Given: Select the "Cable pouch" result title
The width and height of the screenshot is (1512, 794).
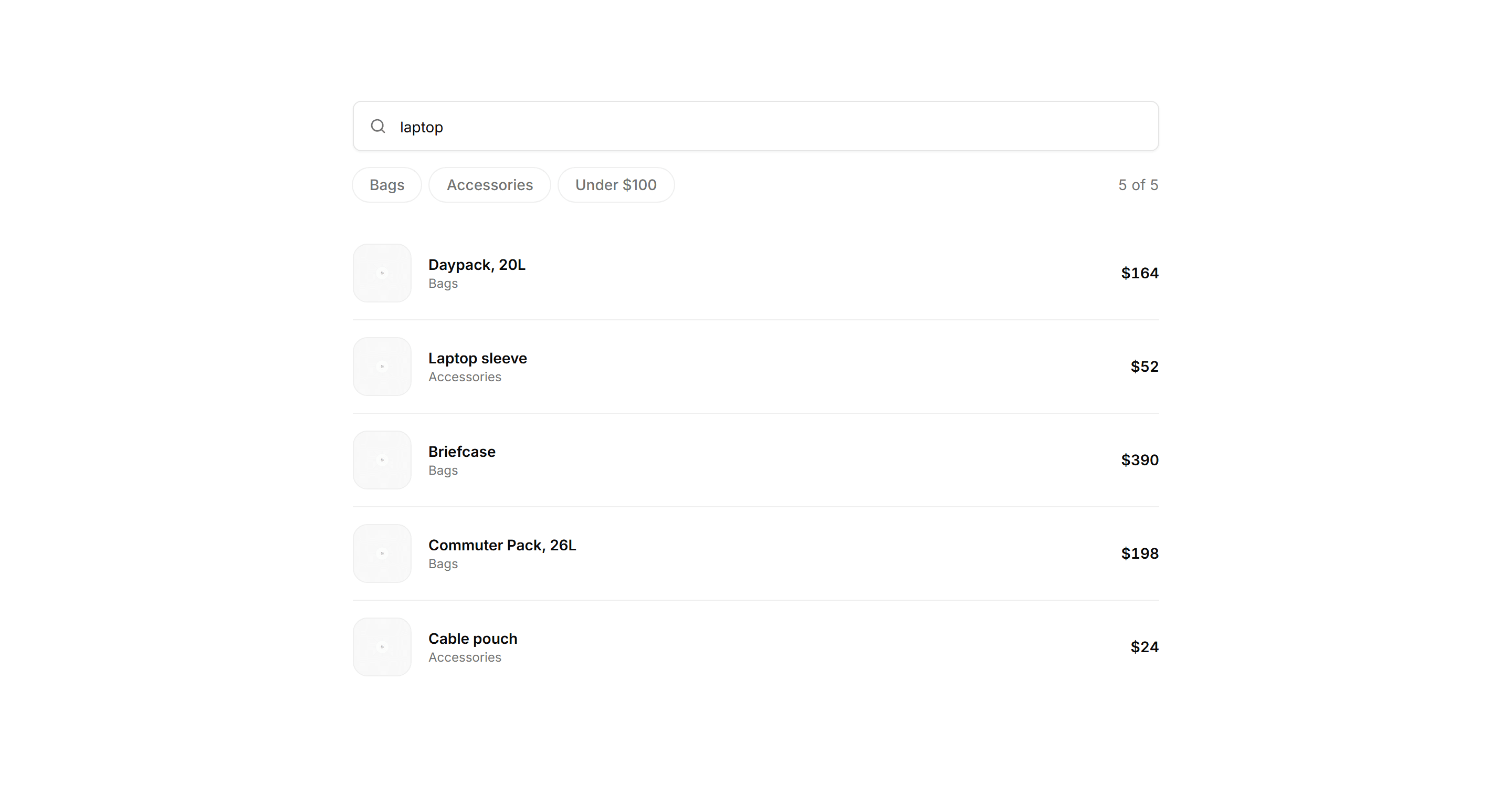Looking at the screenshot, I should [x=472, y=639].
